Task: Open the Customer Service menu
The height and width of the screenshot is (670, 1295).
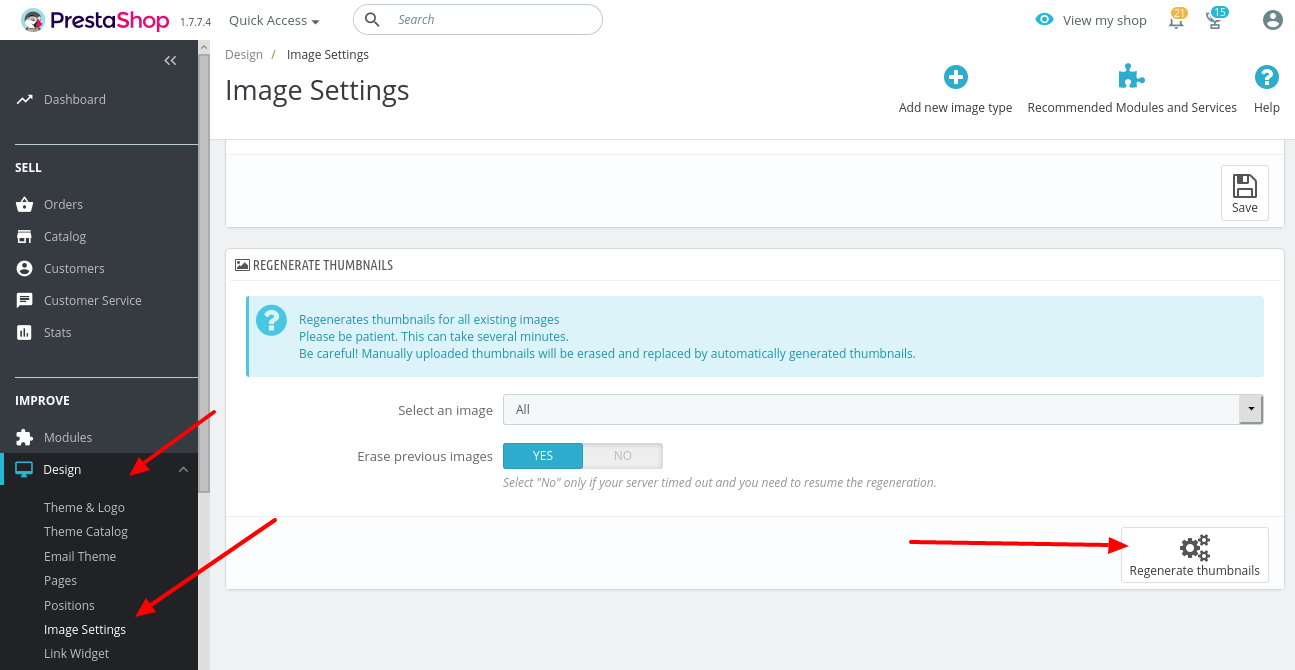Action: 93,301
